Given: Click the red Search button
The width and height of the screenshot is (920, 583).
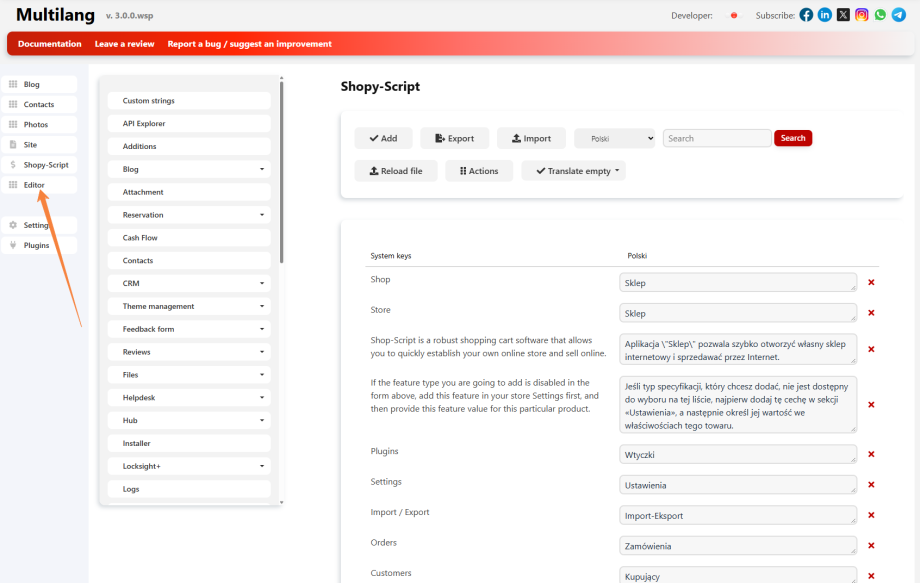Looking at the screenshot, I should click(x=793, y=138).
